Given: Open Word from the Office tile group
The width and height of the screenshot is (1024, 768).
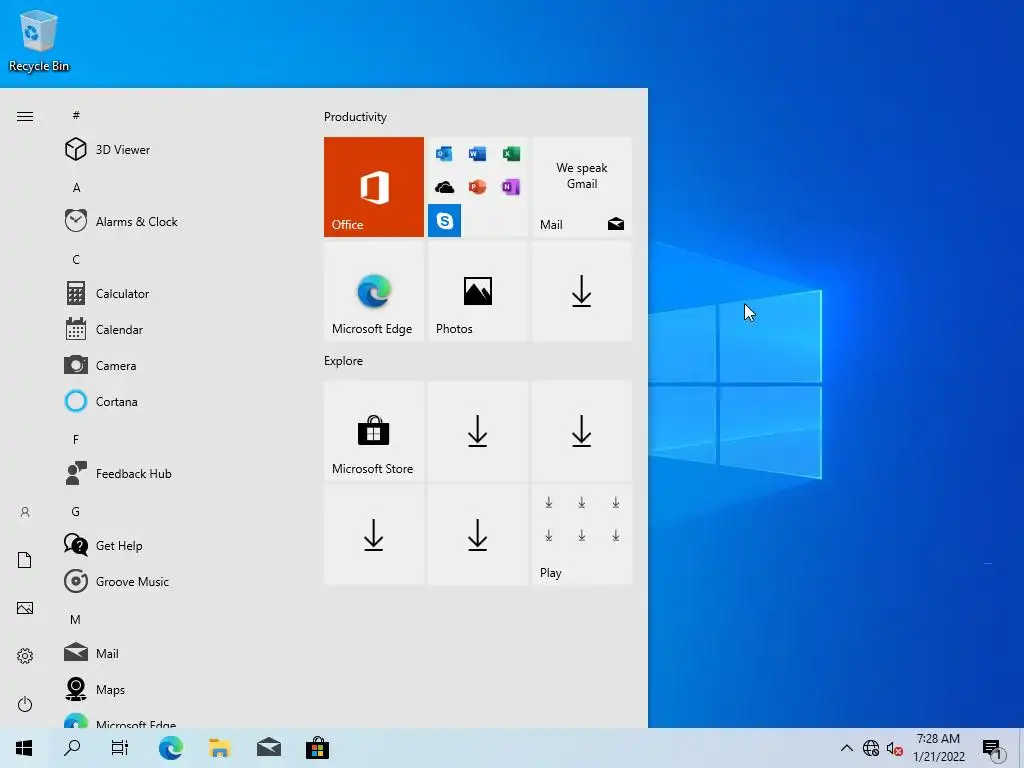Looking at the screenshot, I should pos(477,154).
